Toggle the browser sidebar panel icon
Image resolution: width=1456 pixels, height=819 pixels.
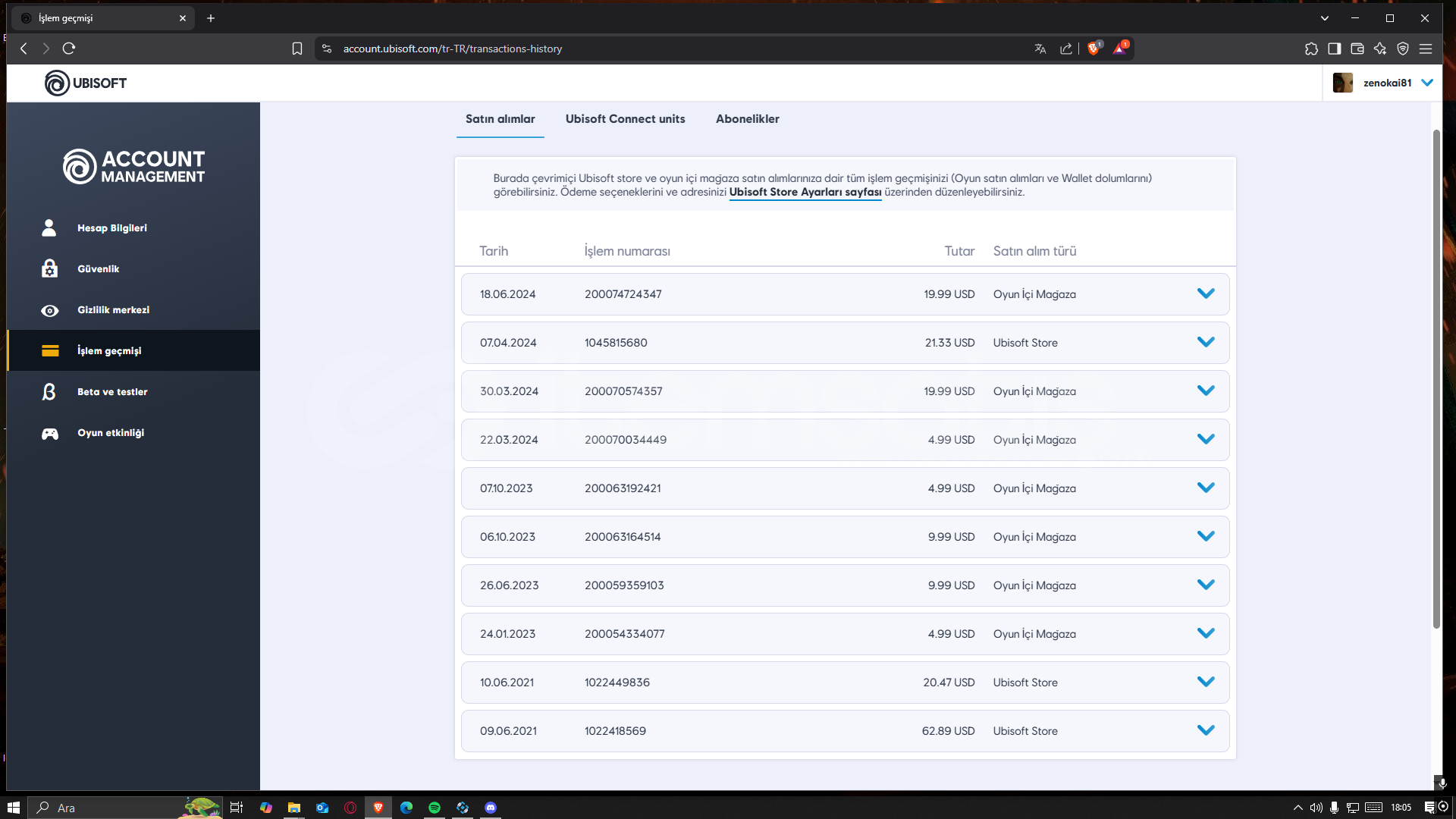1335,49
